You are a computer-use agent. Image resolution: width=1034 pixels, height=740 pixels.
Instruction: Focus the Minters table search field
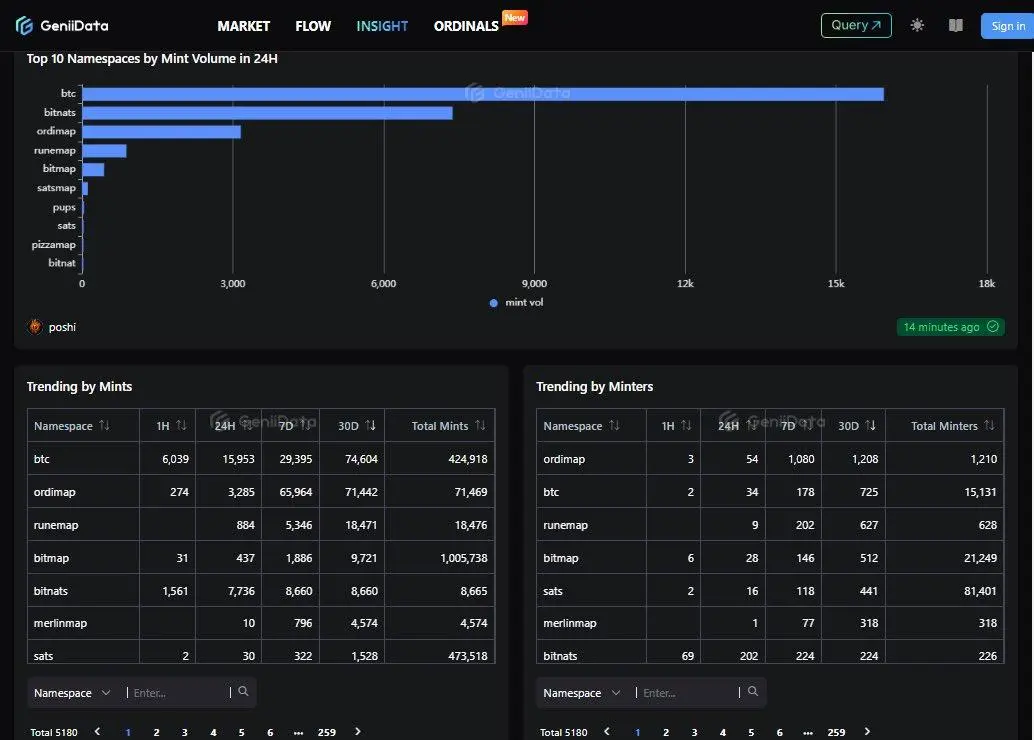tap(687, 693)
